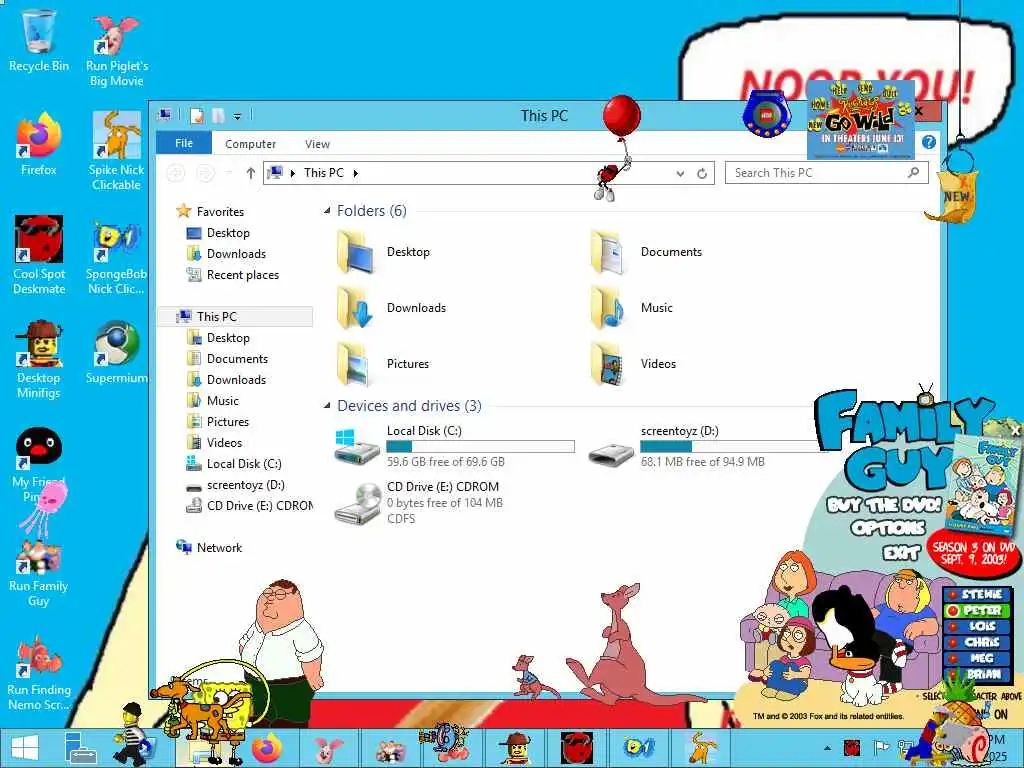Open the Music folder in Folders group

(x=631, y=308)
